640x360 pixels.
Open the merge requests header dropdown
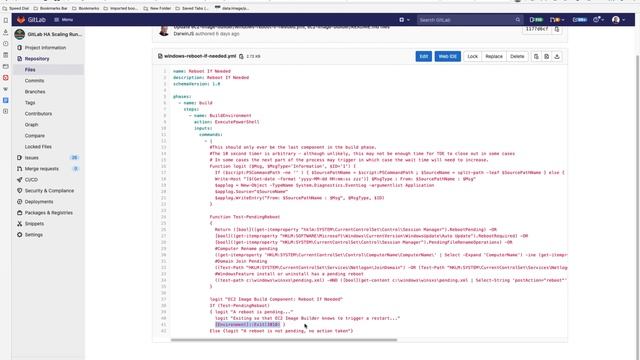[557, 20]
